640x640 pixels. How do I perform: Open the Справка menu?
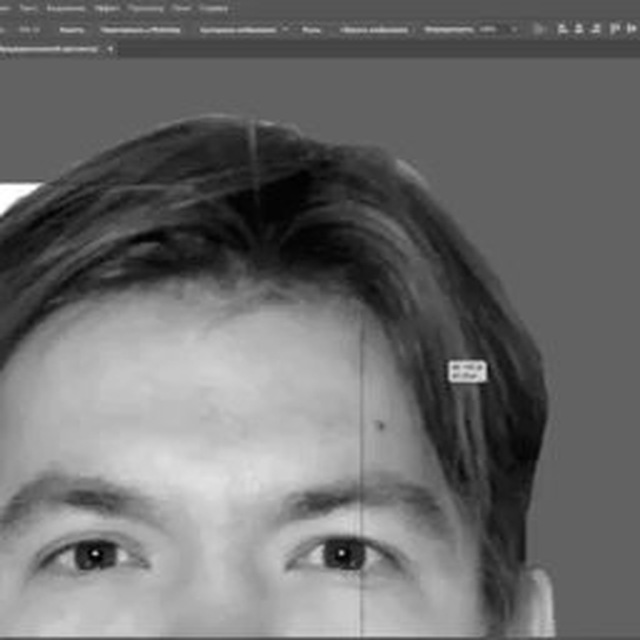coord(213,8)
